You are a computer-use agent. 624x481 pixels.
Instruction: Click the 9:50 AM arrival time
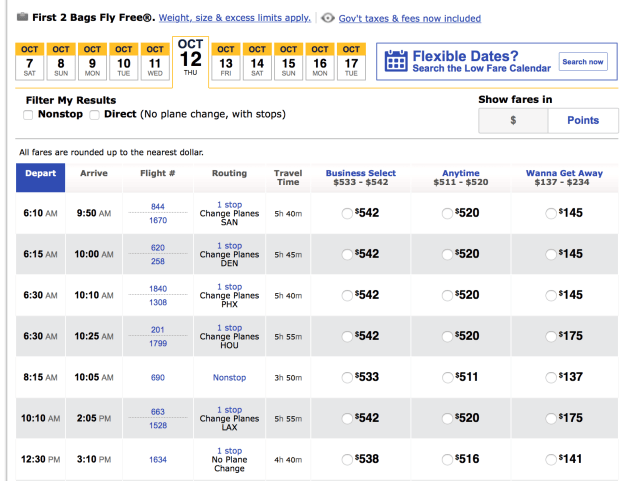click(94, 213)
